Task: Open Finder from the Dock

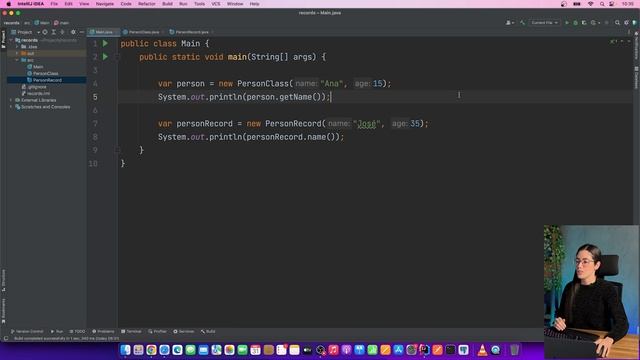Action: click(125, 350)
